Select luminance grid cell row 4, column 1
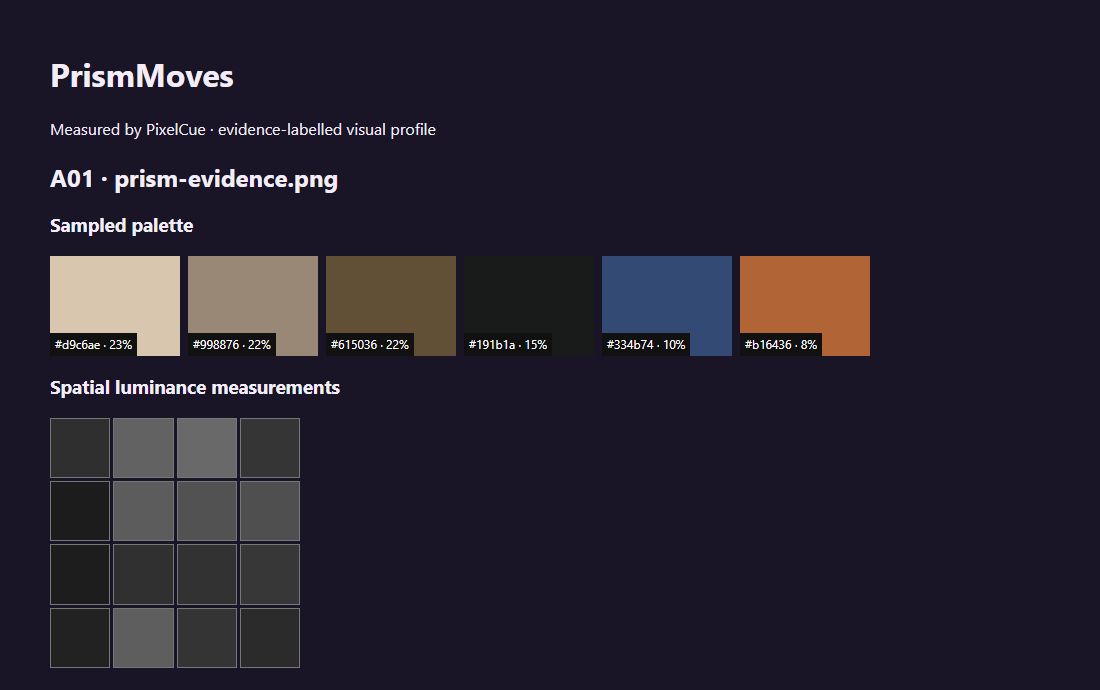 coord(80,638)
